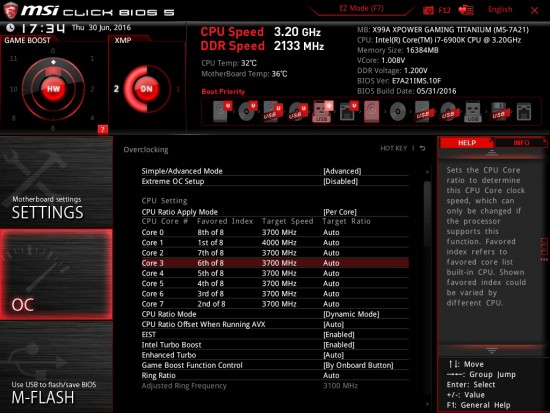Click the USB key boot icon highlighted pink

coord(322,111)
